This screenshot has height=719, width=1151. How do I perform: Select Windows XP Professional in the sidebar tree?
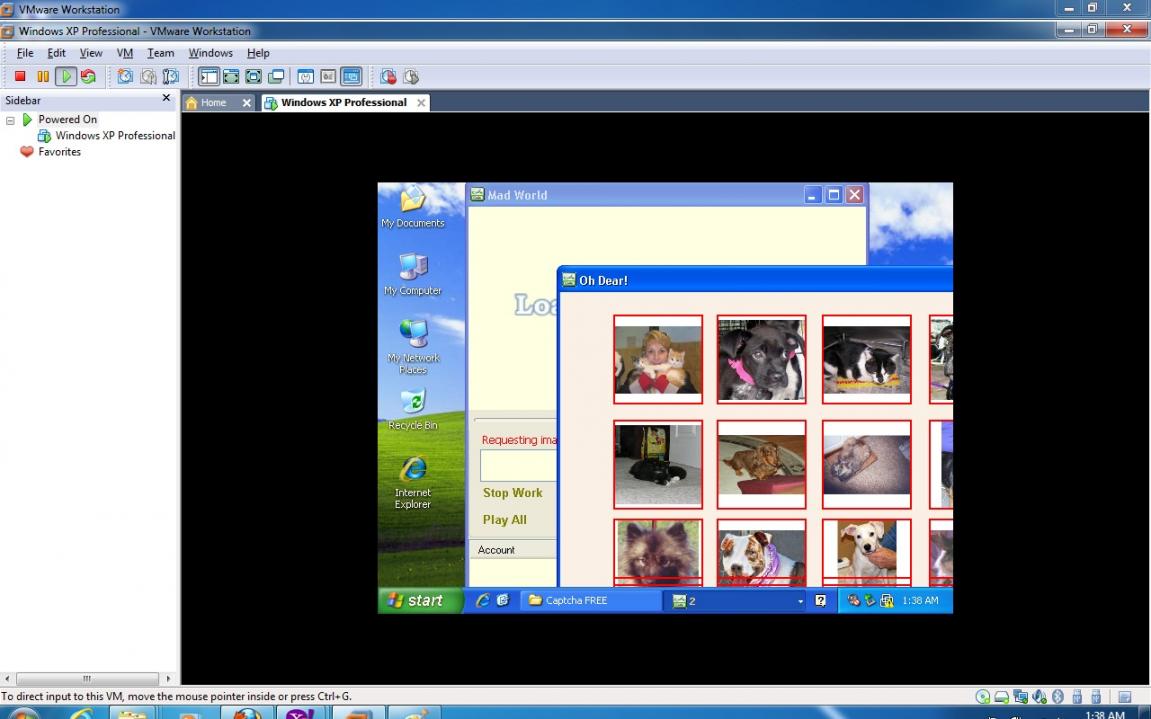pos(114,136)
